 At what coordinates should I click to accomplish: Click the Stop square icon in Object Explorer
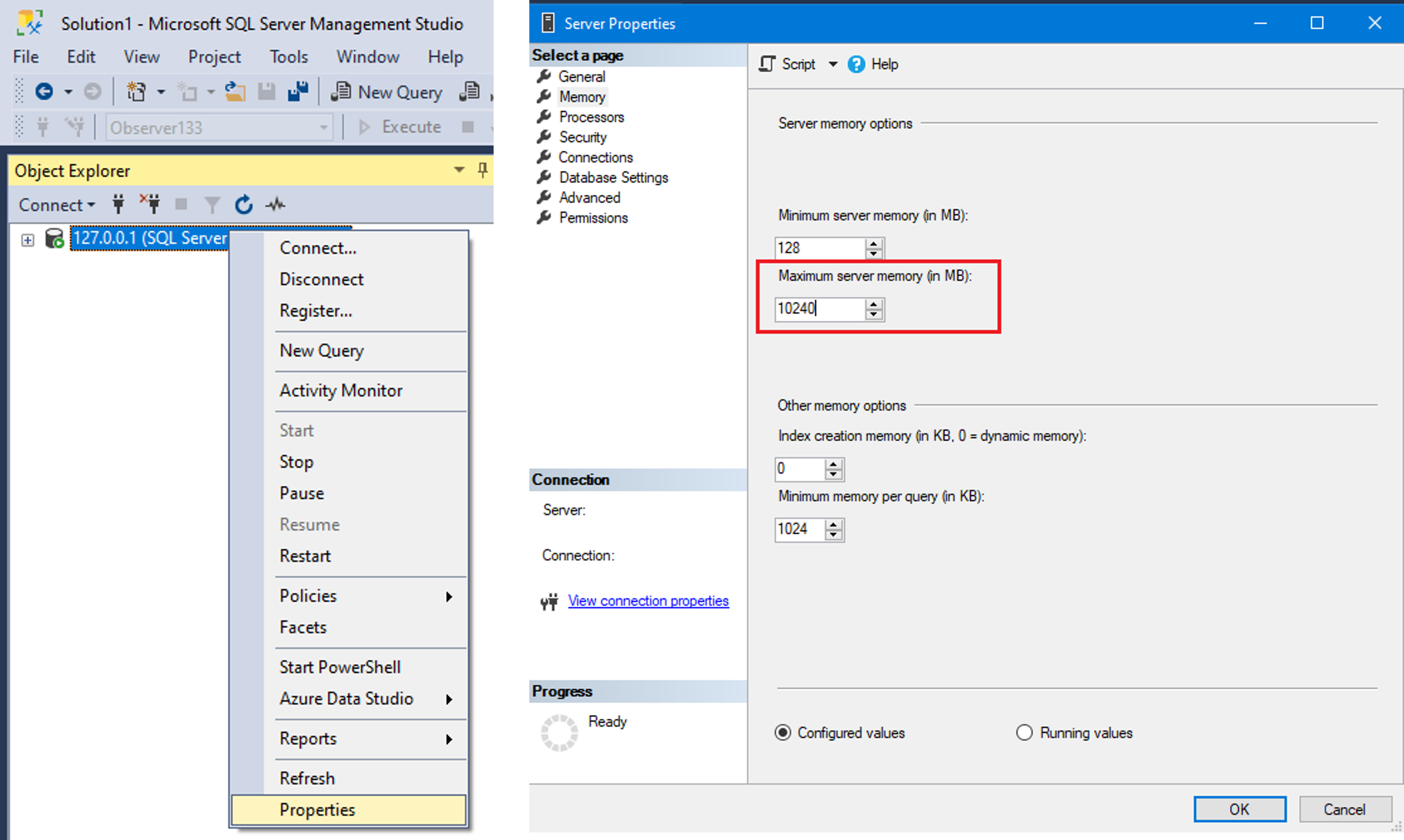pos(181,204)
